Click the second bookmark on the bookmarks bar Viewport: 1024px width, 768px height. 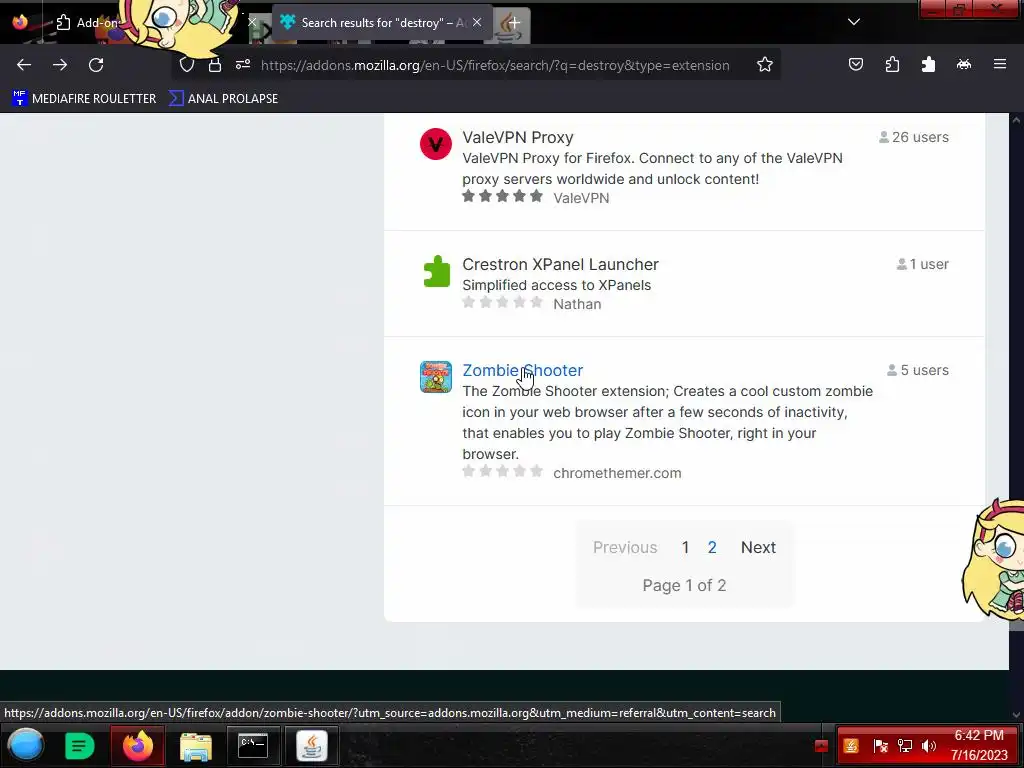tap(223, 99)
